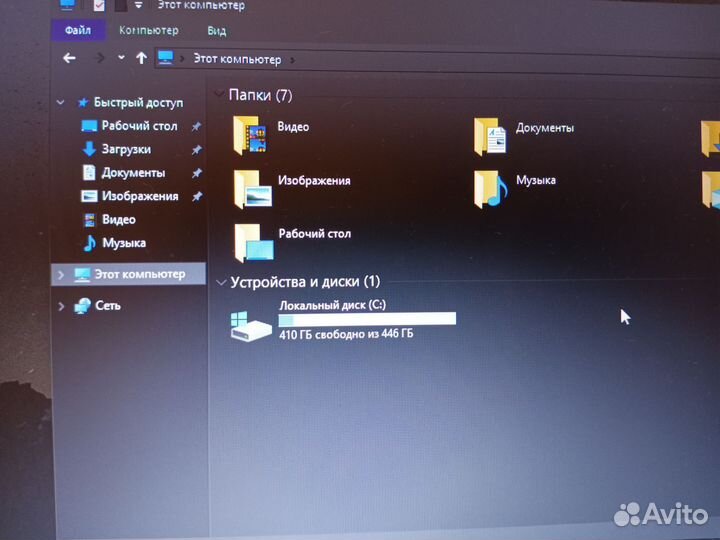This screenshot has height=540, width=720.
Task: Expand the chevron after Этот компьютер in address bar
Action: [x=292, y=60]
